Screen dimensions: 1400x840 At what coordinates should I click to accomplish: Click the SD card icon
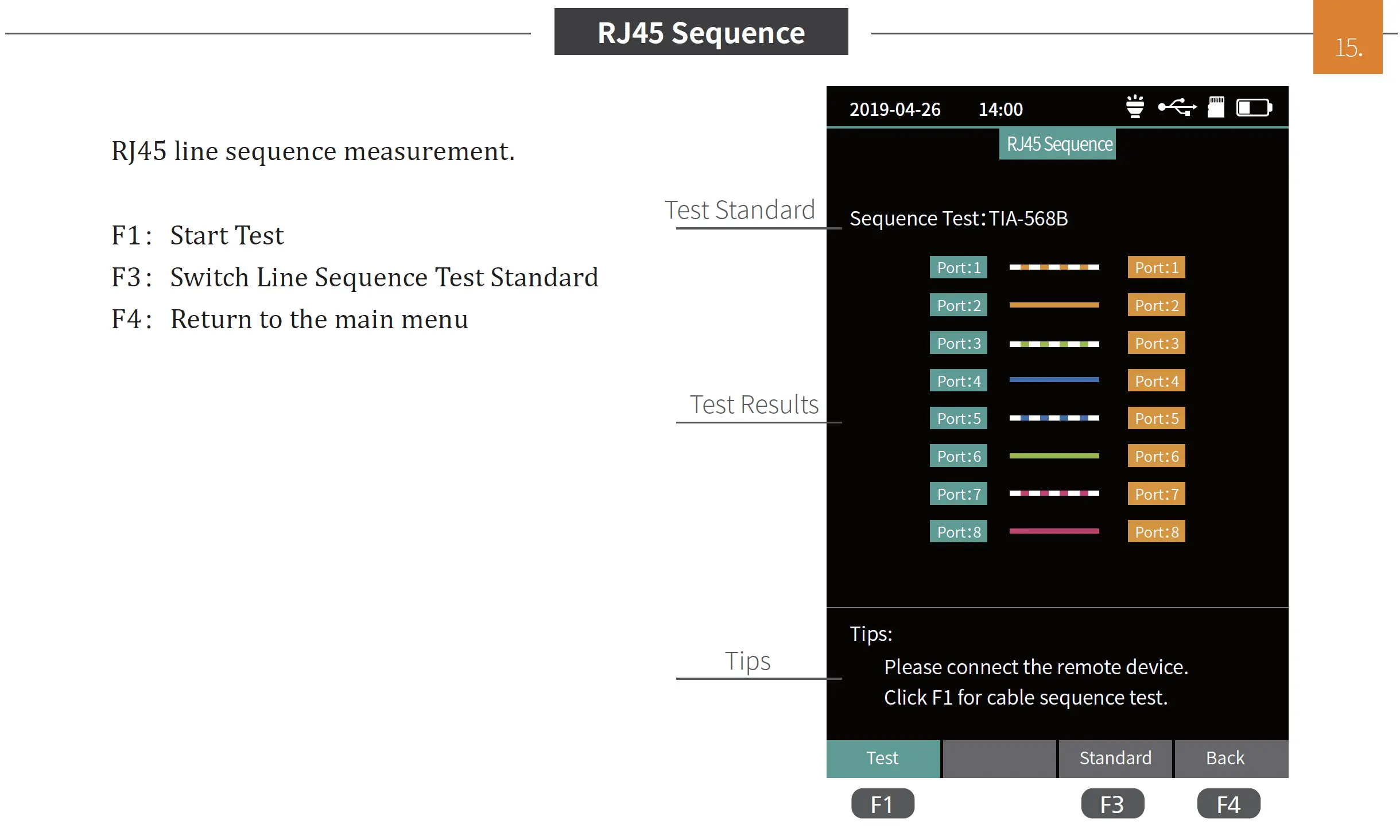[1215, 107]
